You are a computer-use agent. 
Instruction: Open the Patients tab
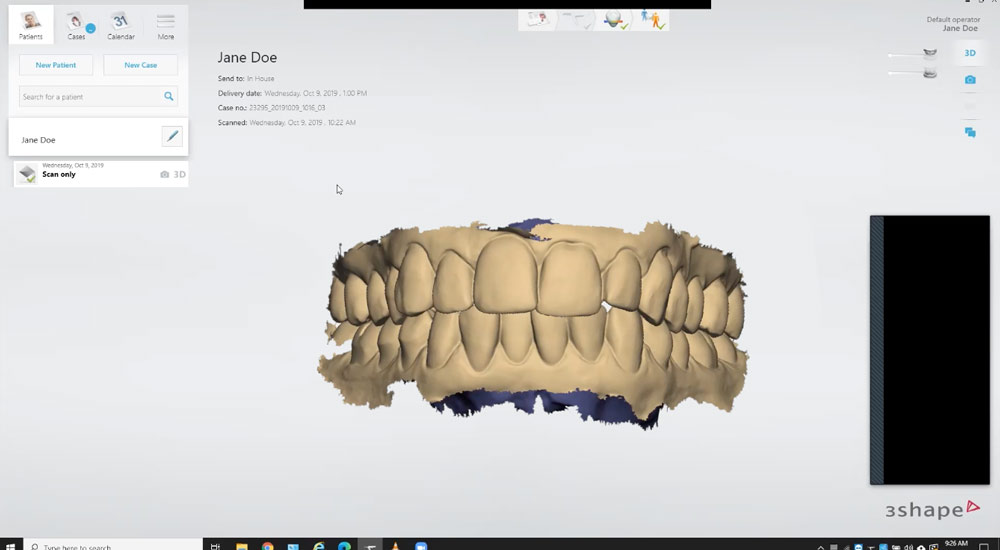pyautogui.click(x=31, y=25)
